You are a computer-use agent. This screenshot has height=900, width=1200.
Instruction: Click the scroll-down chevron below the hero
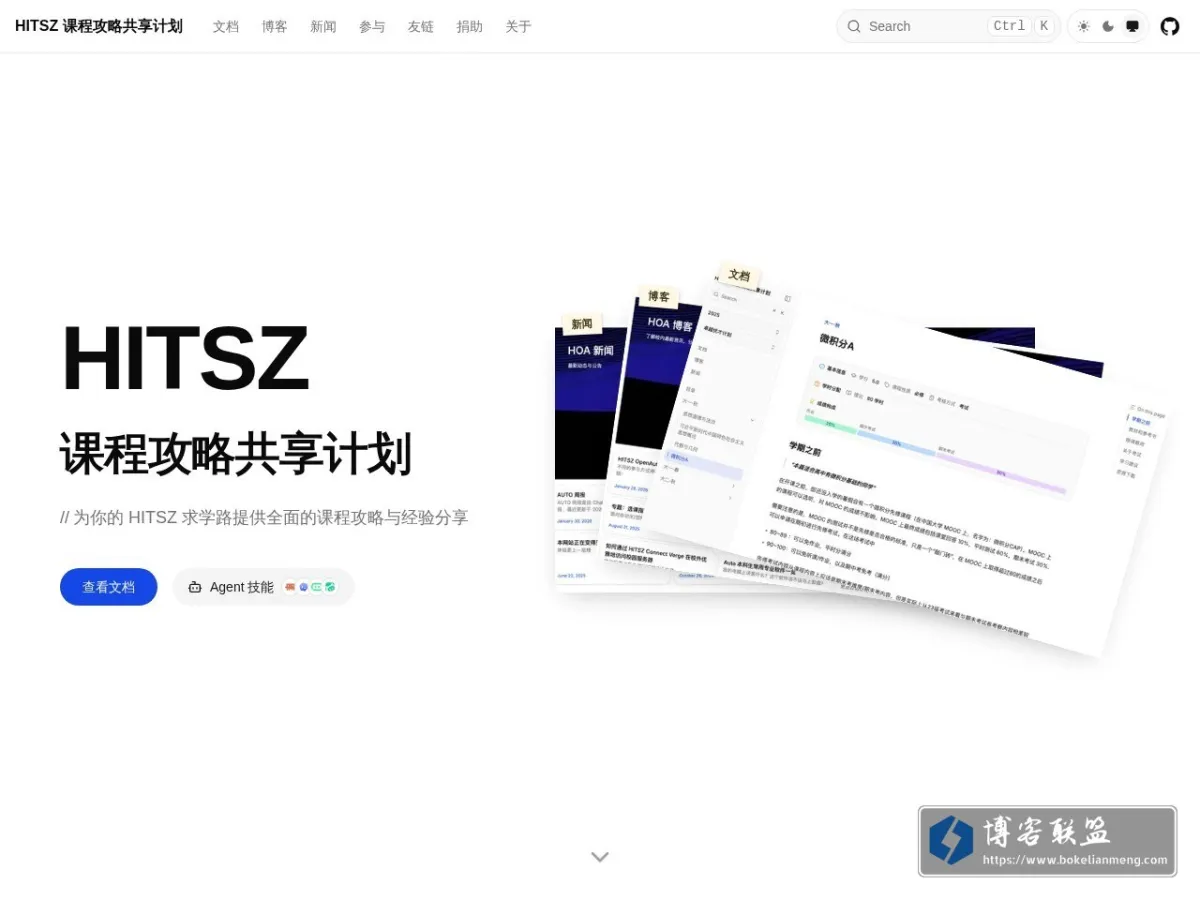(600, 857)
